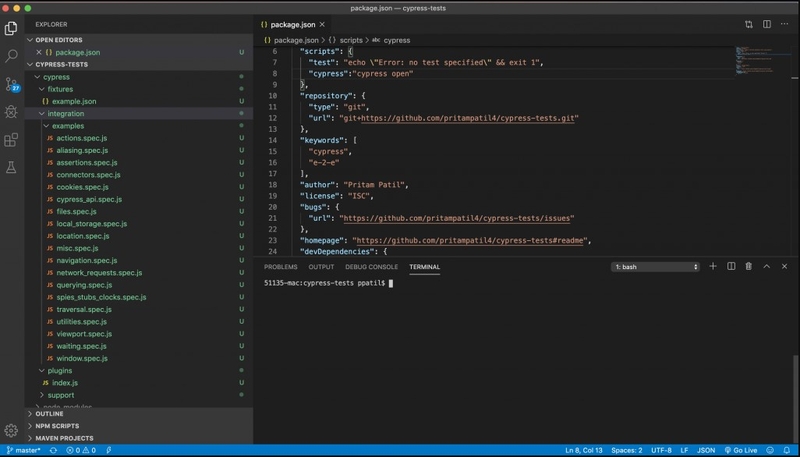This screenshot has height=457, width=800.
Task: Open Source Control view with 27 badge
Action: (x=11, y=84)
